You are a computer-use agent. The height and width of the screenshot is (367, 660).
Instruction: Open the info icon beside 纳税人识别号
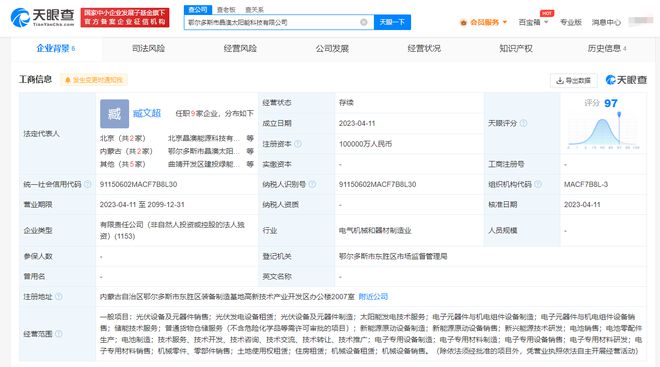pyautogui.click(x=312, y=184)
